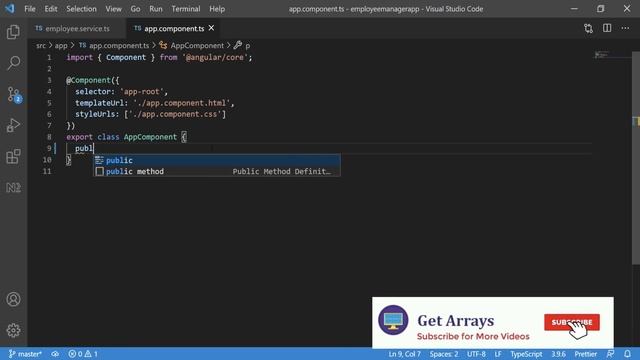Click the p property breadcrumb
Screen dimensions: 640x360
pyautogui.click(x=242, y=45)
